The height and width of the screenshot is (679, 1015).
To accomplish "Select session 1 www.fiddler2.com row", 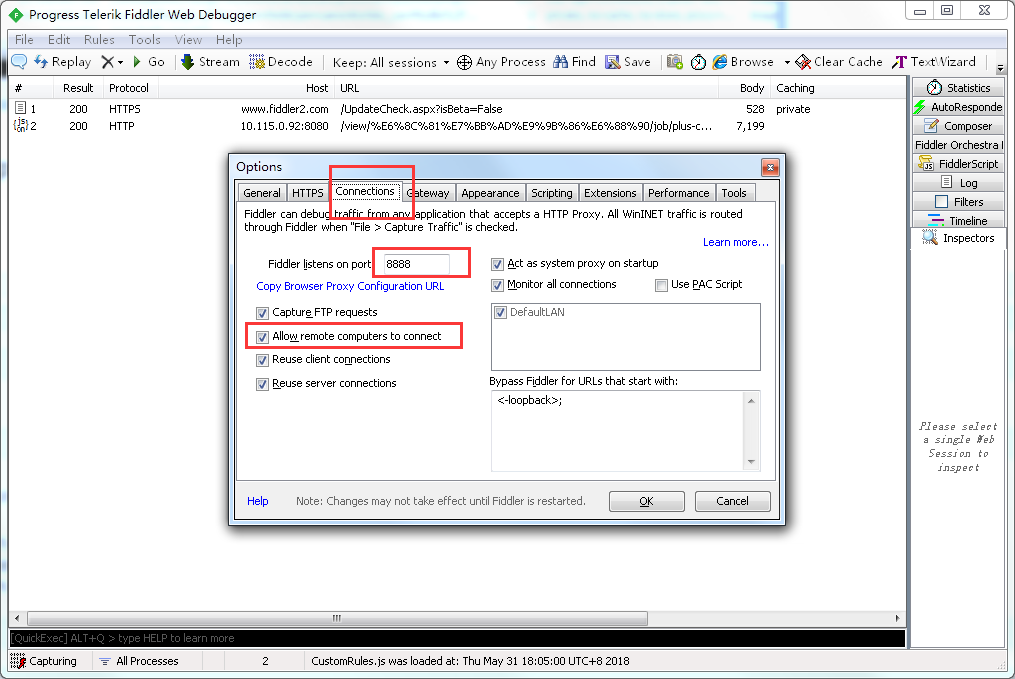I will [457, 109].
